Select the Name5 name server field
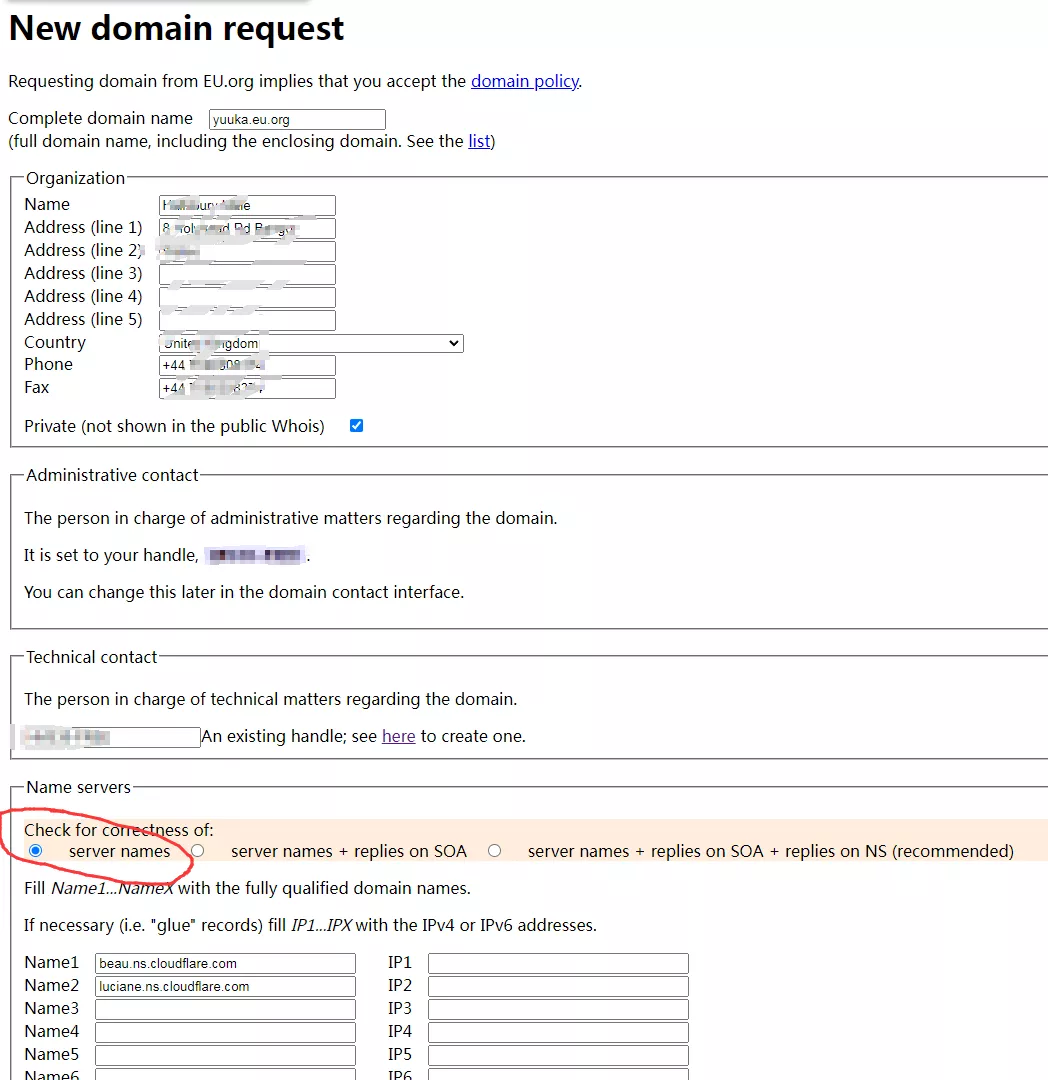This screenshot has height=1080, width=1048. pos(225,1055)
